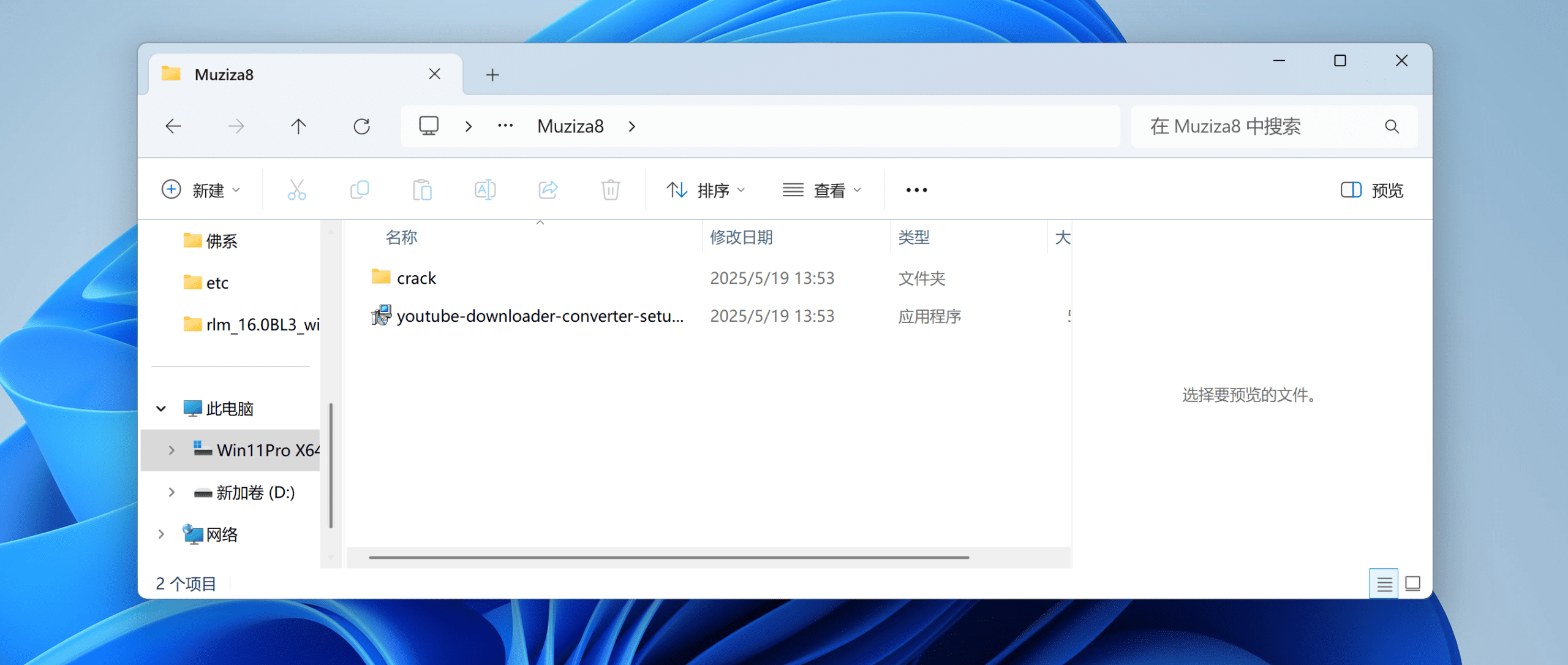The image size is (1568, 665).
Task: Open the 查看 view dropdown
Action: [822, 190]
